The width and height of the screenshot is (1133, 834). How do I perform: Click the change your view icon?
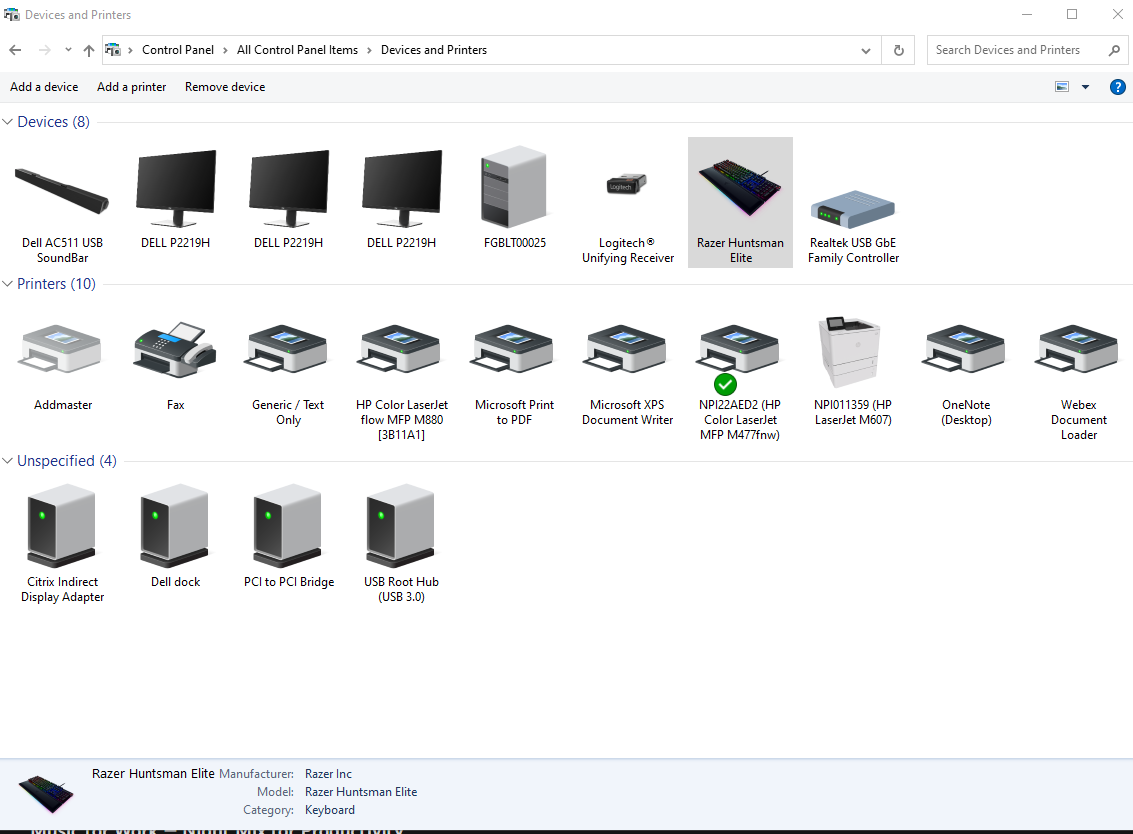coord(1062,87)
